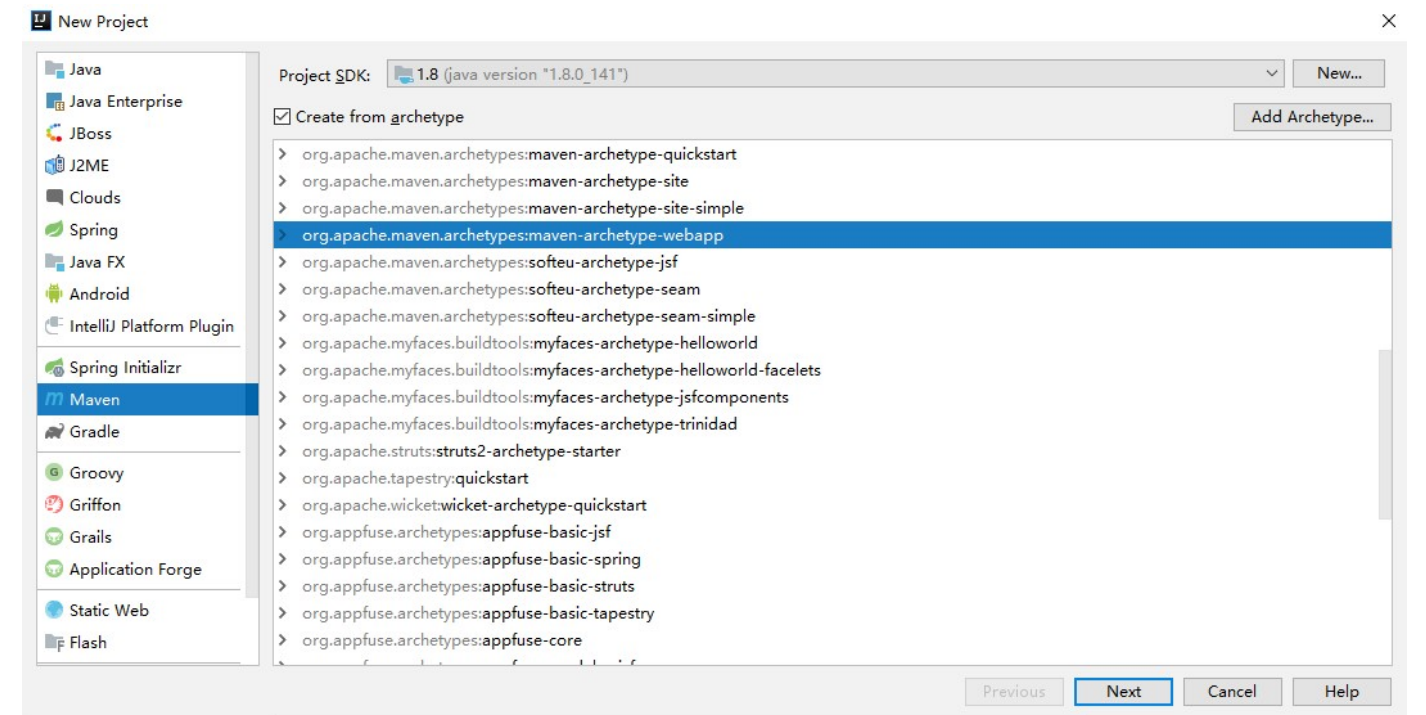
Task: Close the New Project dialog
Action: 1388,21
